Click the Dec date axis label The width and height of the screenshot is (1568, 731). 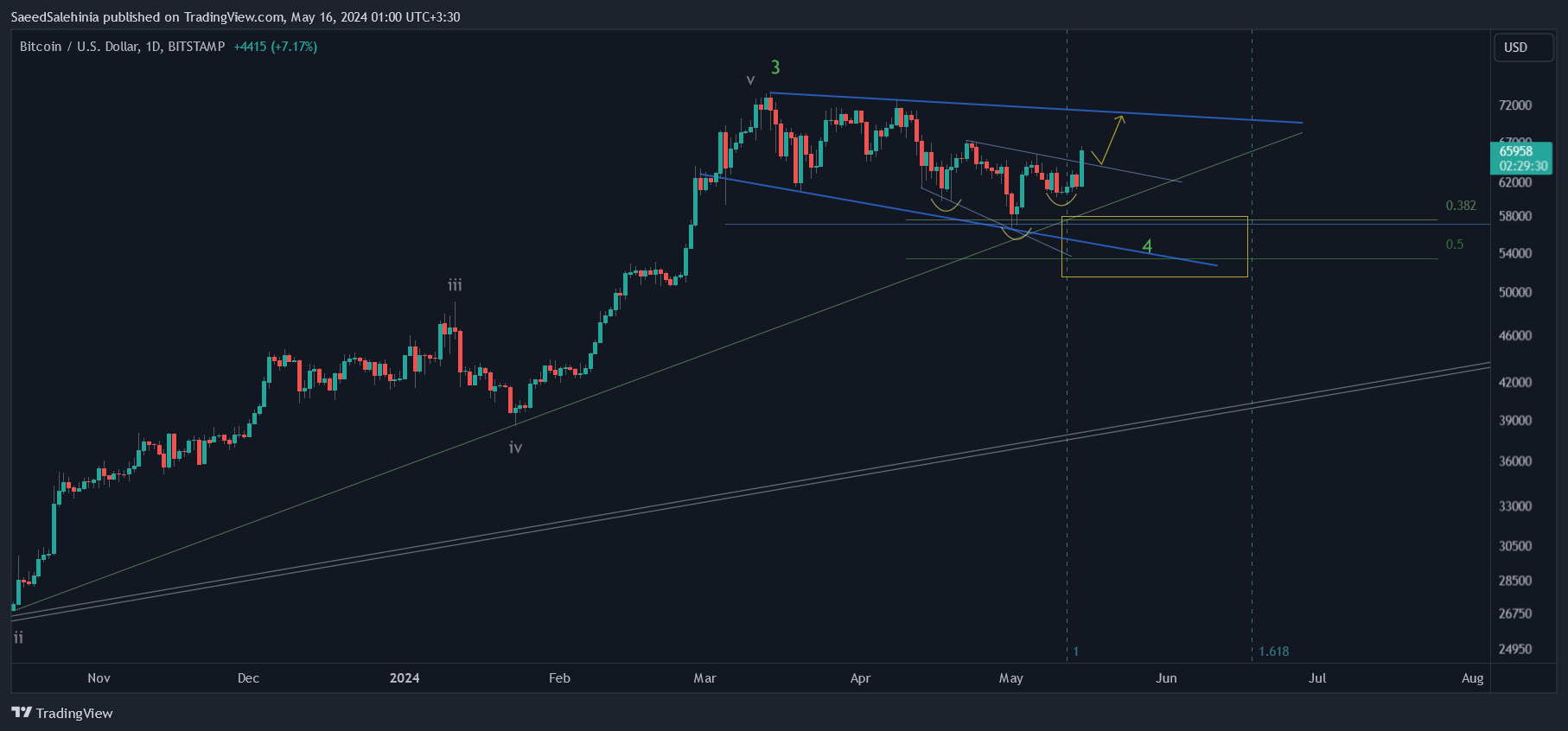point(248,678)
